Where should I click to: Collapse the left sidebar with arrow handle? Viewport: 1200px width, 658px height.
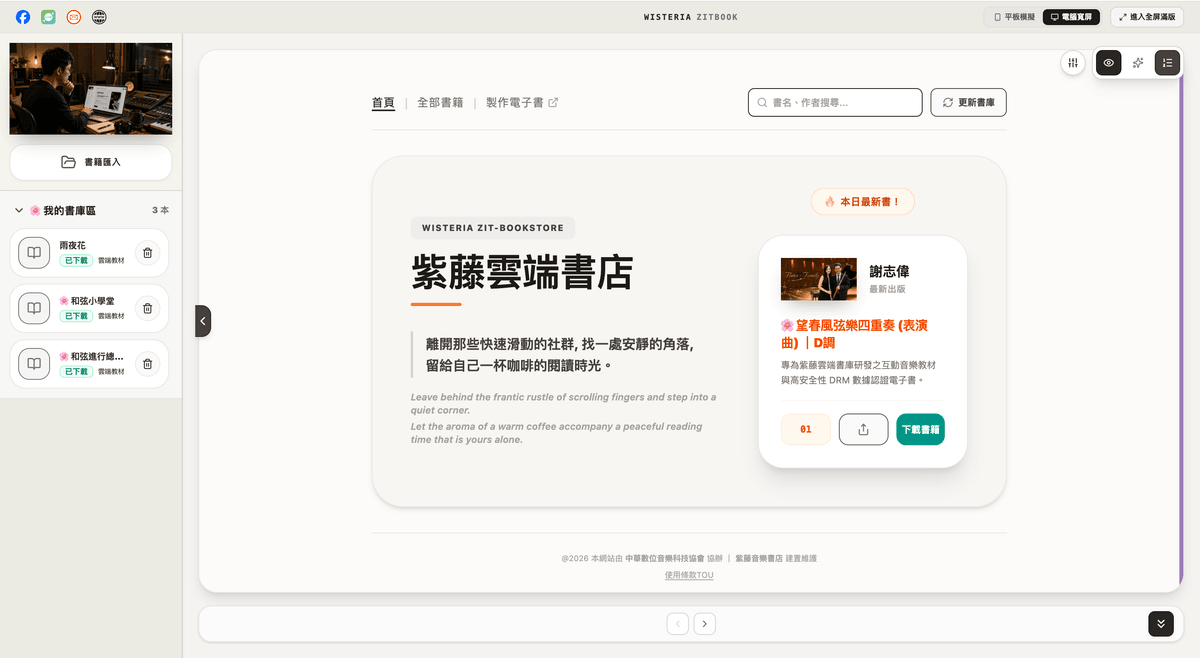[x=203, y=321]
